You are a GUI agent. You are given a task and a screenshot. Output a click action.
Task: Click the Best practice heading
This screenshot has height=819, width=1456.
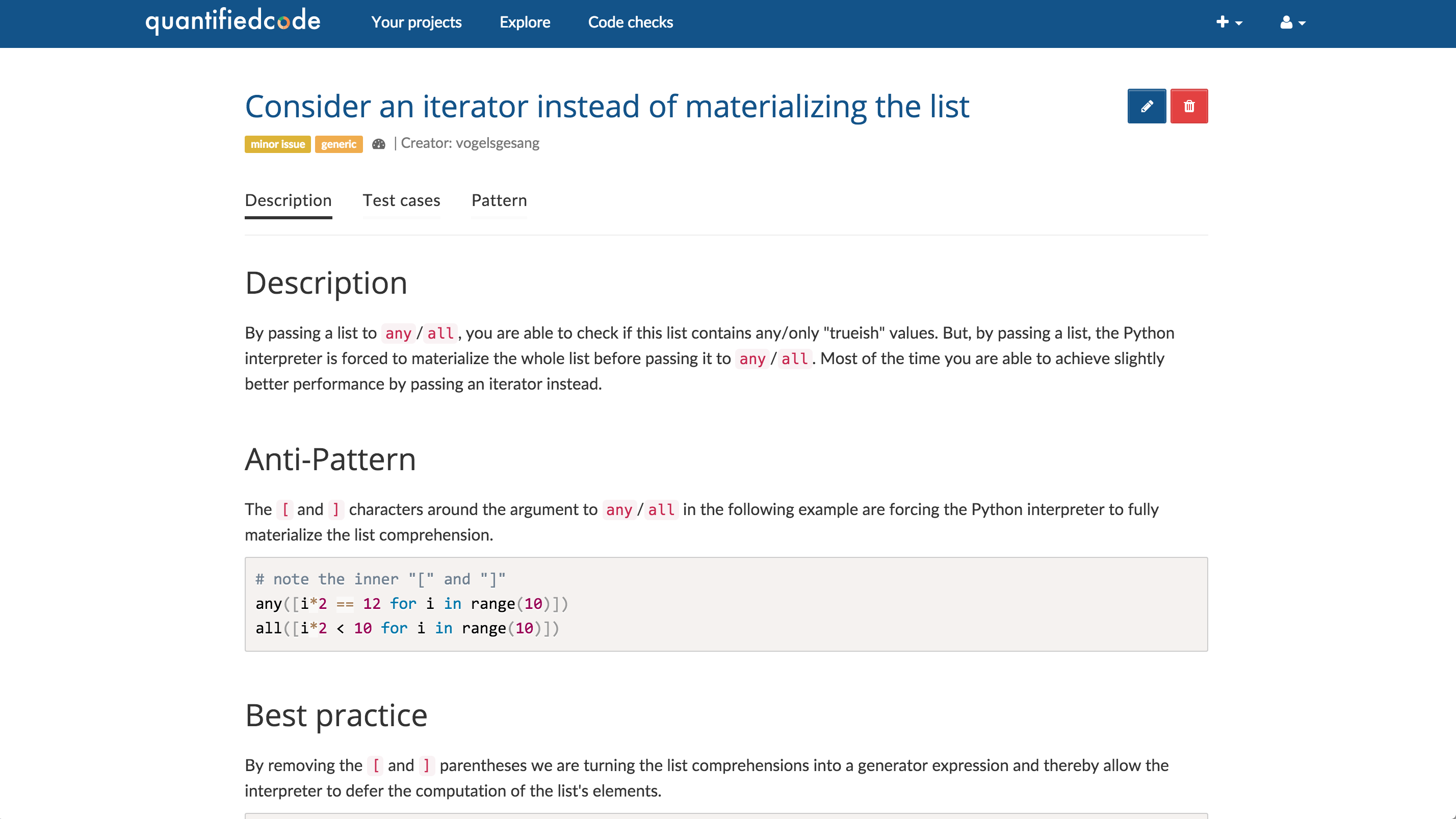tap(336, 715)
